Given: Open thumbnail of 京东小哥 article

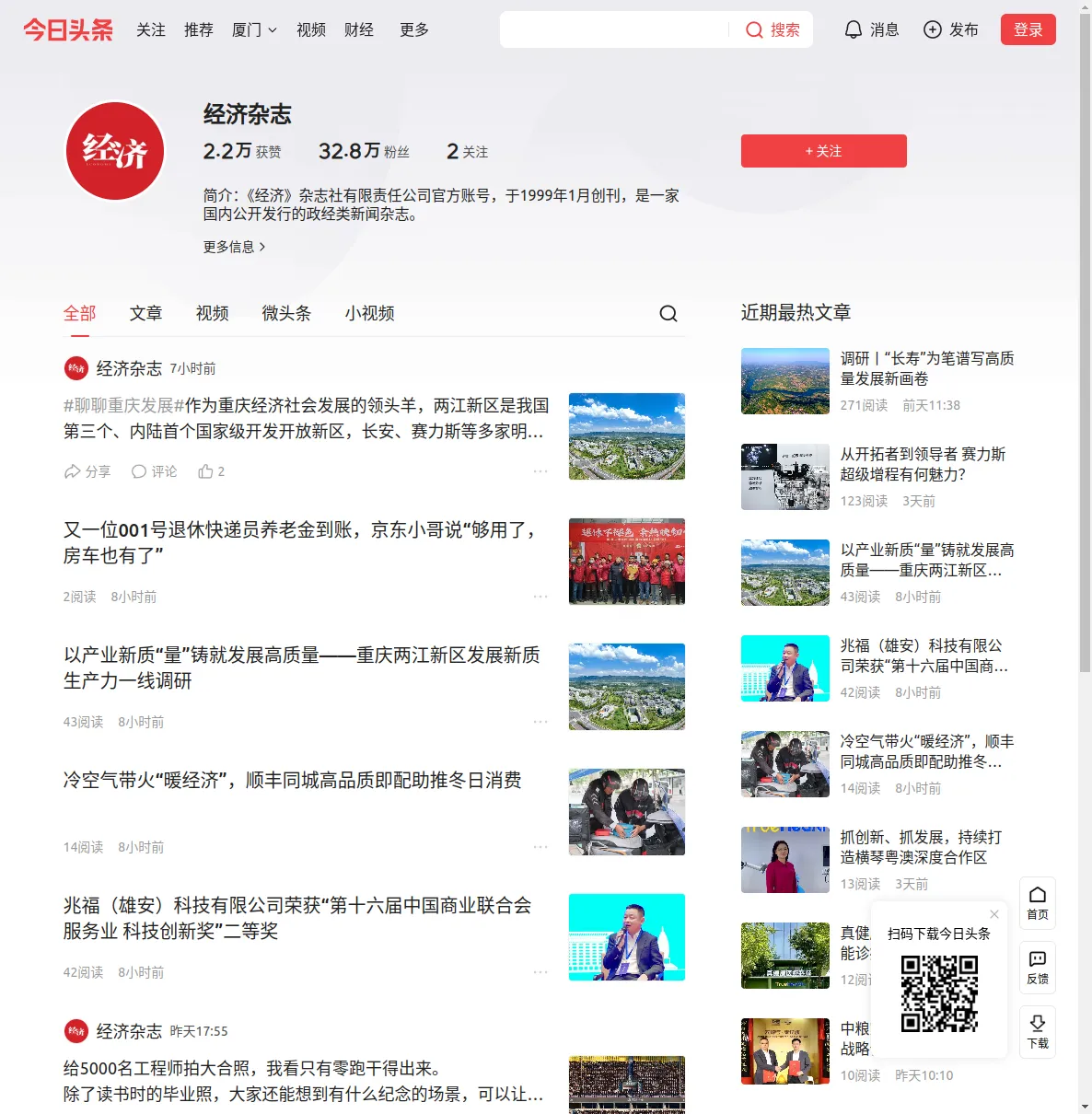Looking at the screenshot, I should 627,562.
